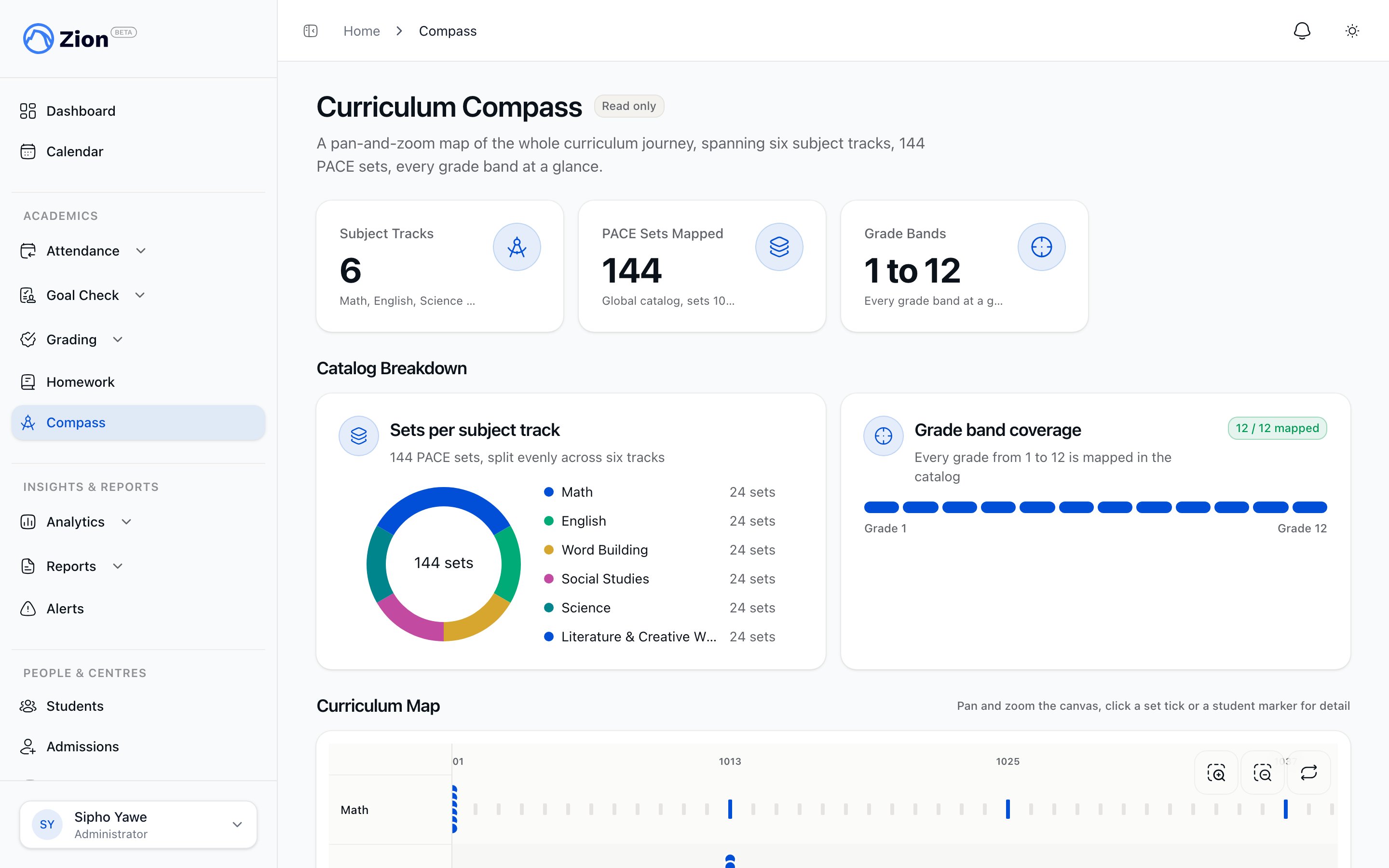Reset the curriculum map view

[x=1308, y=773]
